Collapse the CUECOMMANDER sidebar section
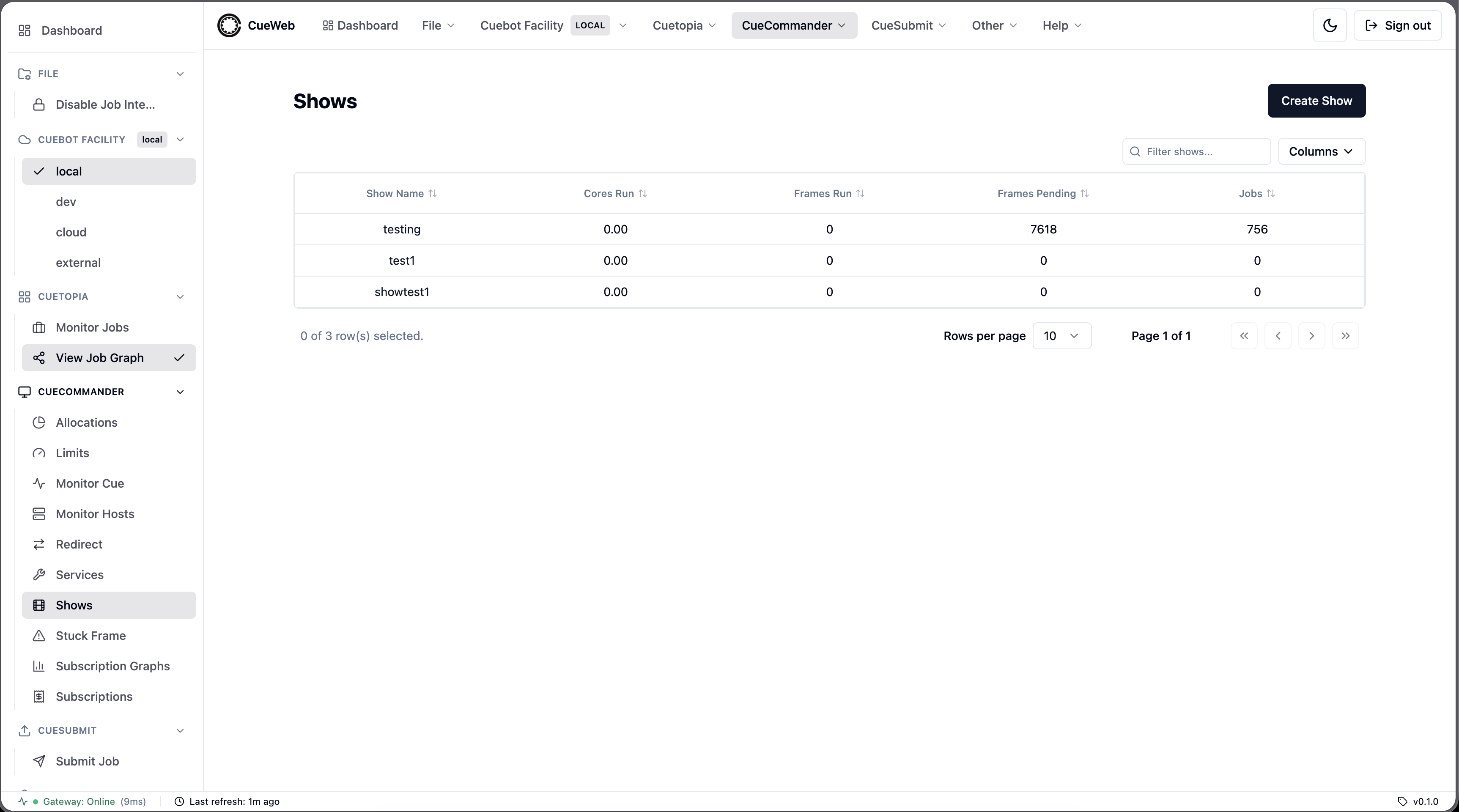1459x812 pixels. point(180,392)
